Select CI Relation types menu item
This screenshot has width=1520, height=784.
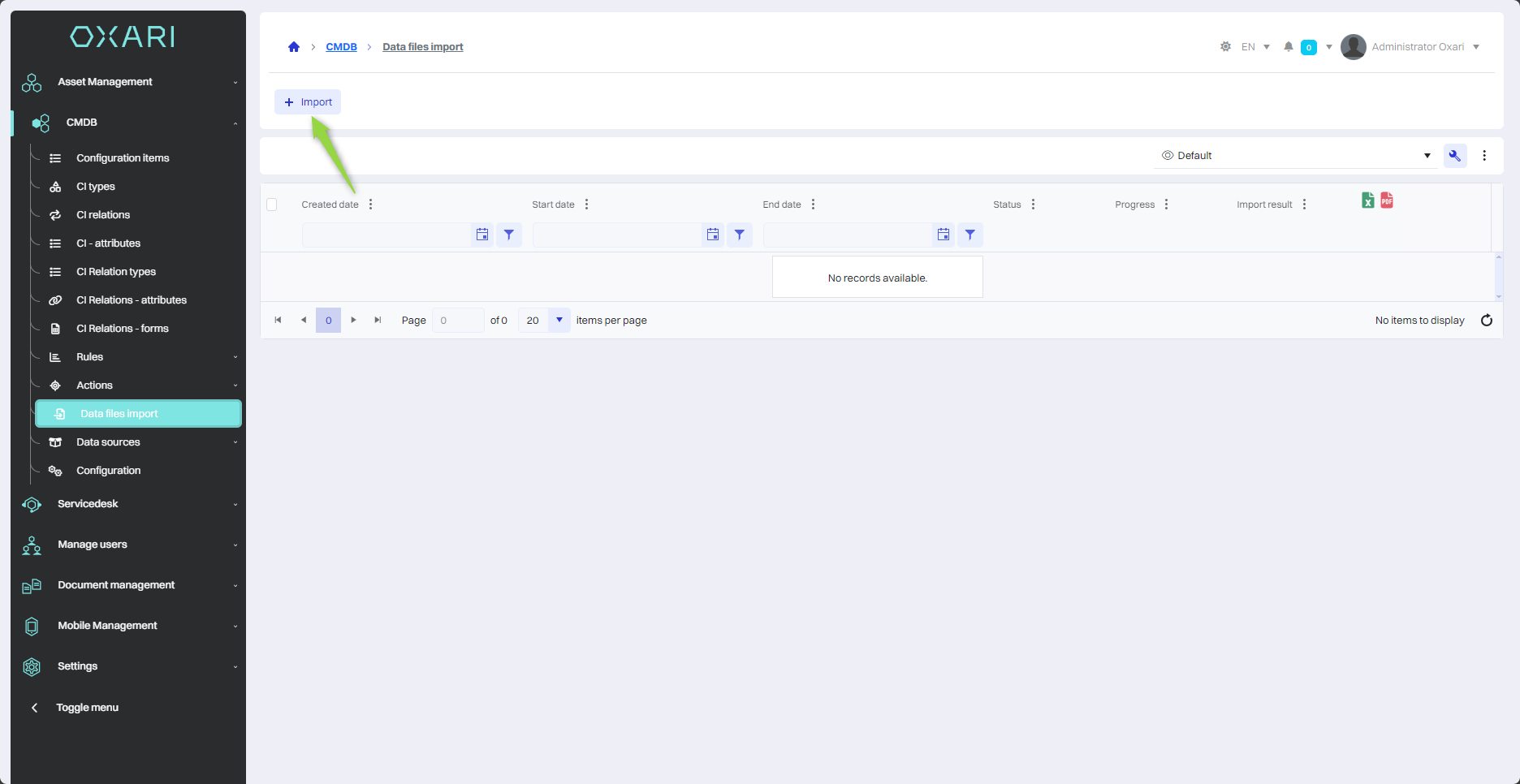[x=116, y=272]
